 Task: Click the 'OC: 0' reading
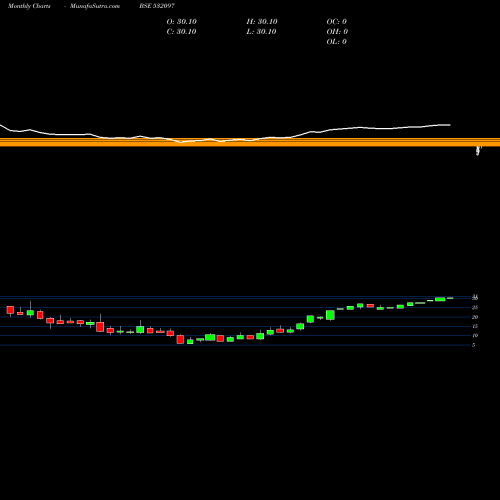337,22
